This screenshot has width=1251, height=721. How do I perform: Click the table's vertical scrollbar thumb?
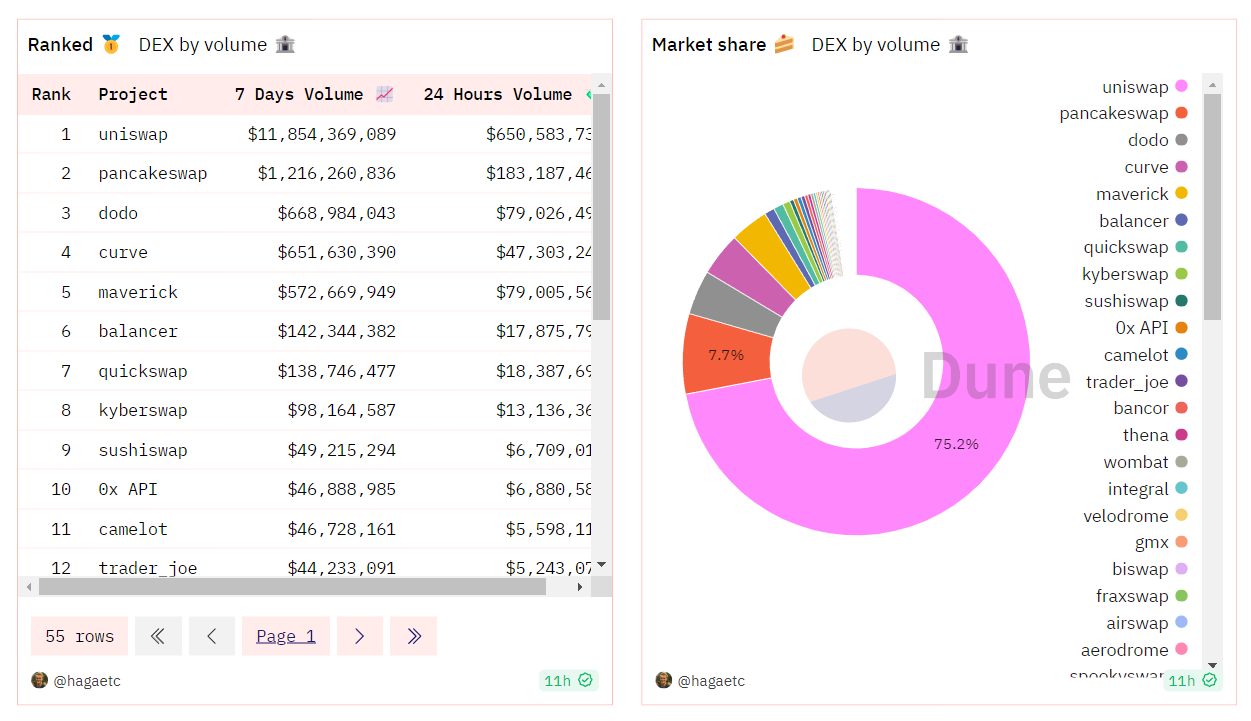point(601,207)
